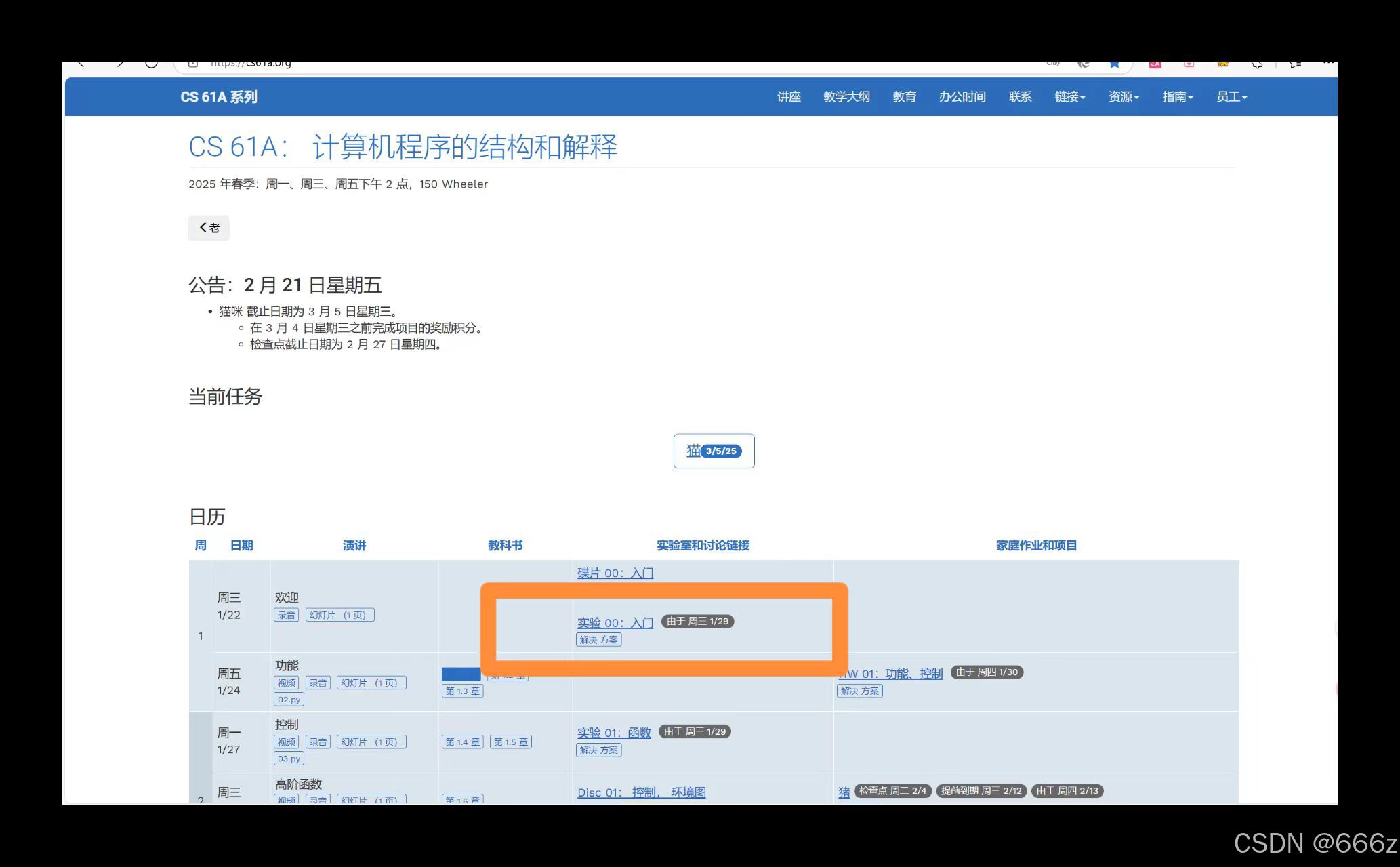Go to the 教学大纲 navigation item

tap(846, 97)
